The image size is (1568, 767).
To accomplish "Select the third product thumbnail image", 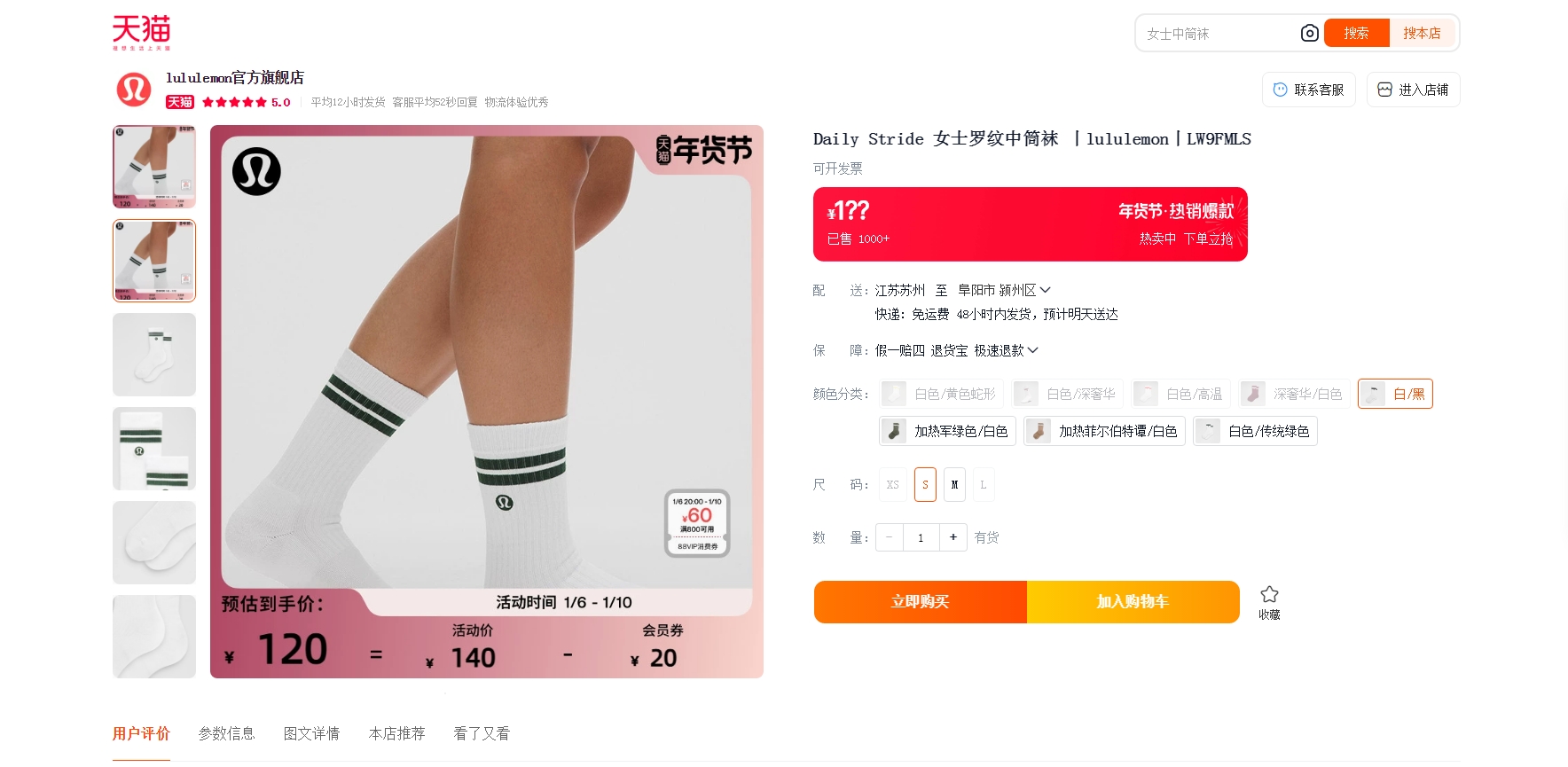I will click(154, 355).
